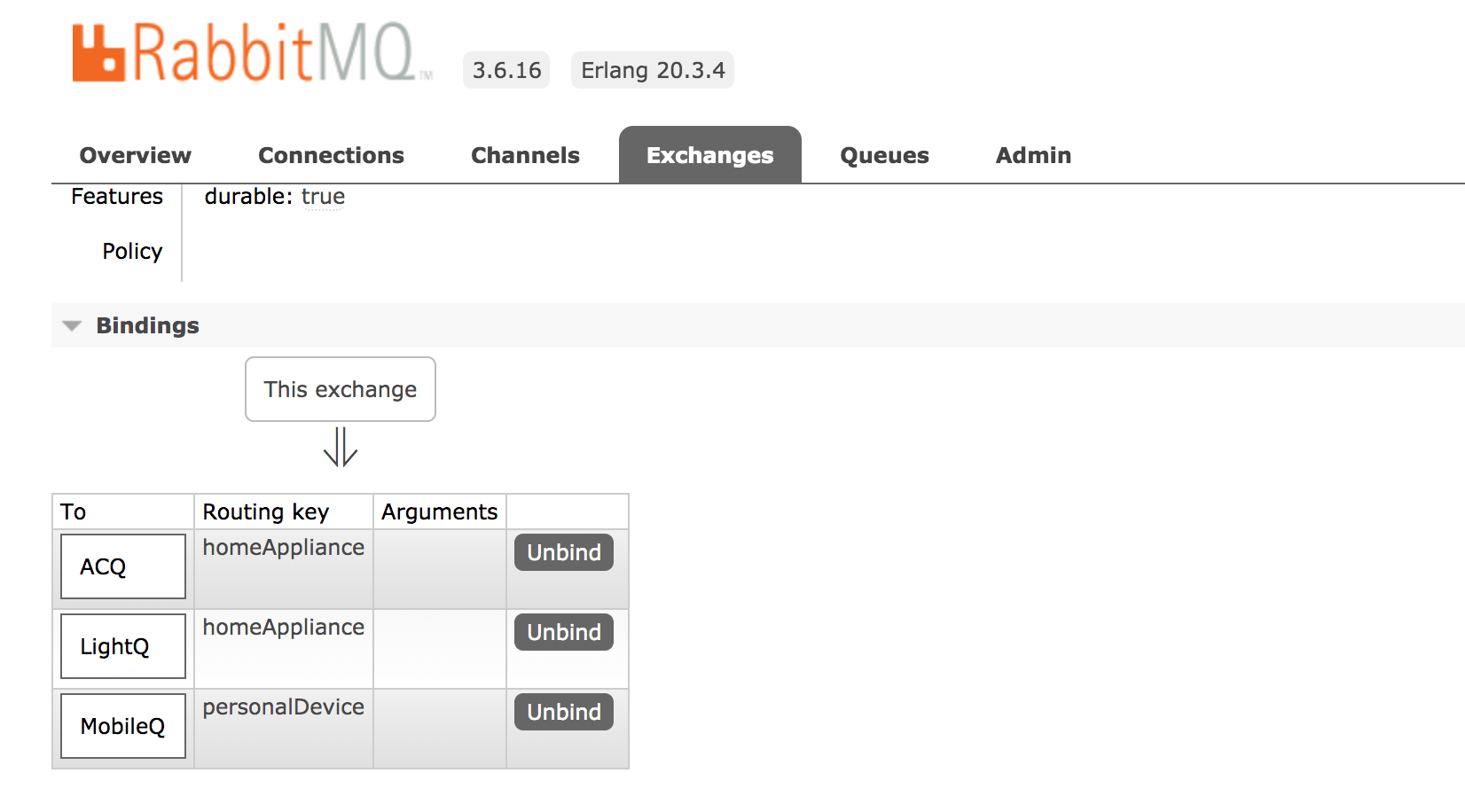1465x812 pixels.
Task: Switch to the Channels tab
Action: (x=525, y=155)
